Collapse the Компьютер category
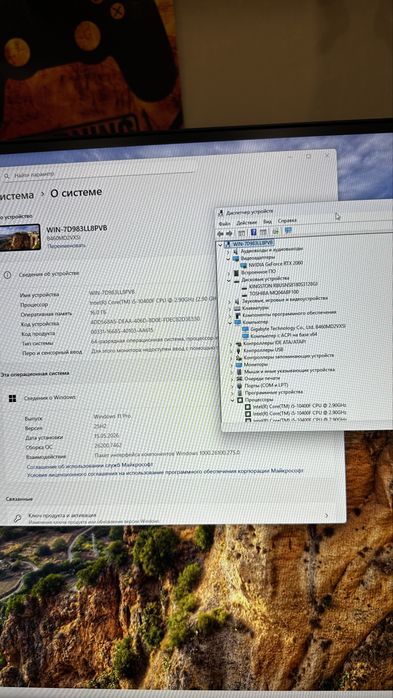Viewport: 393px width, 698px height. [230, 322]
